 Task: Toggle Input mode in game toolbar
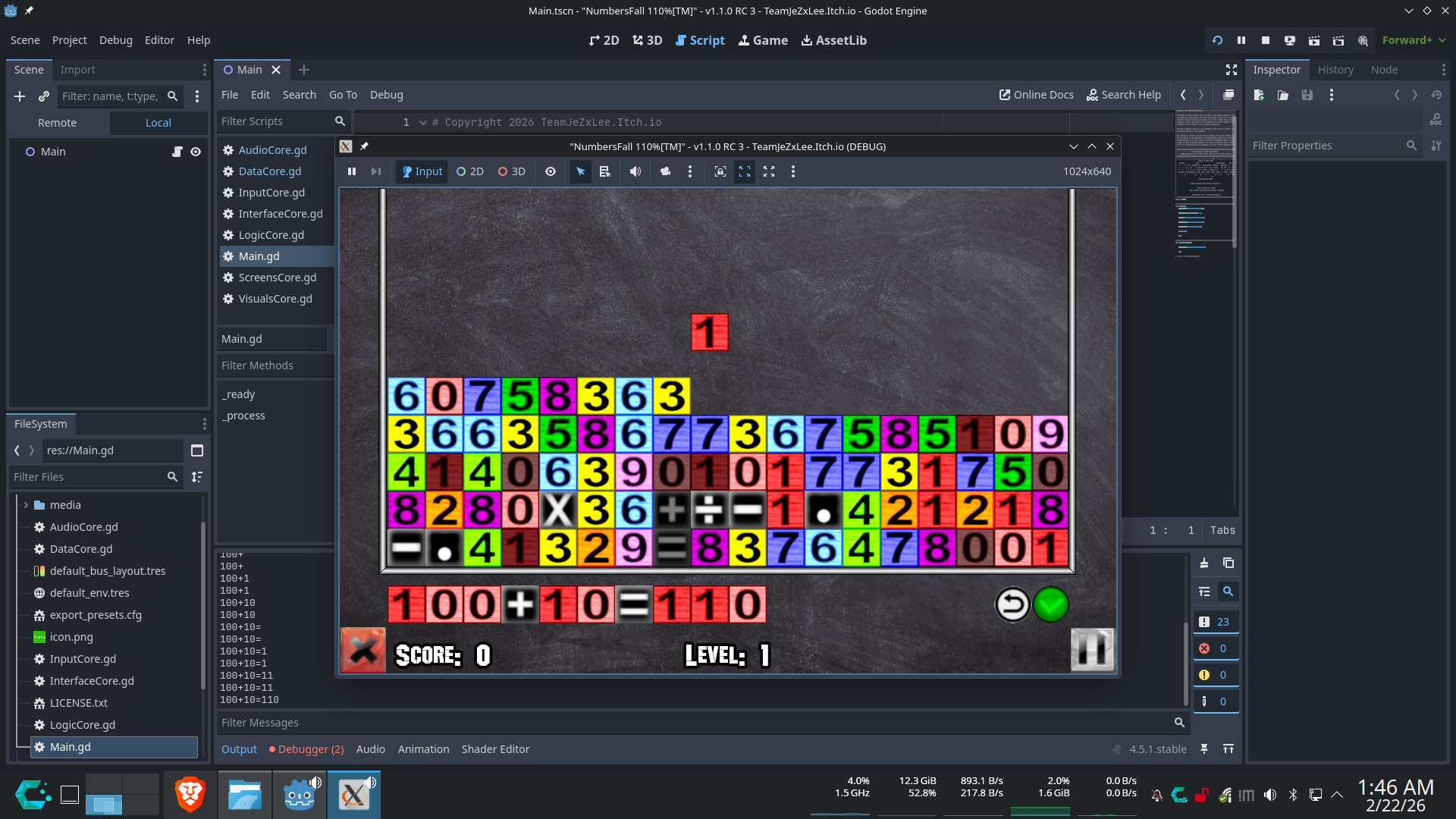click(422, 171)
